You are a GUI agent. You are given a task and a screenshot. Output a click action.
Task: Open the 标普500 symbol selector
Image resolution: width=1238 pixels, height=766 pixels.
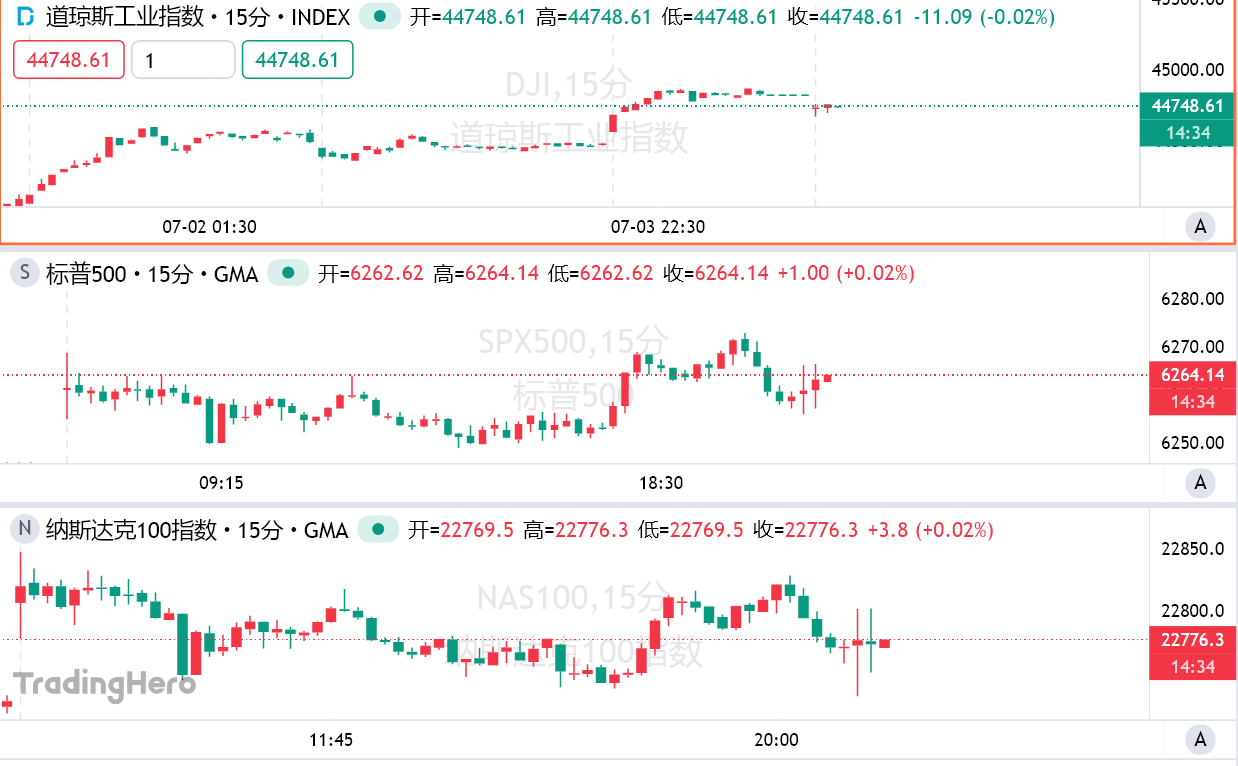pos(83,273)
